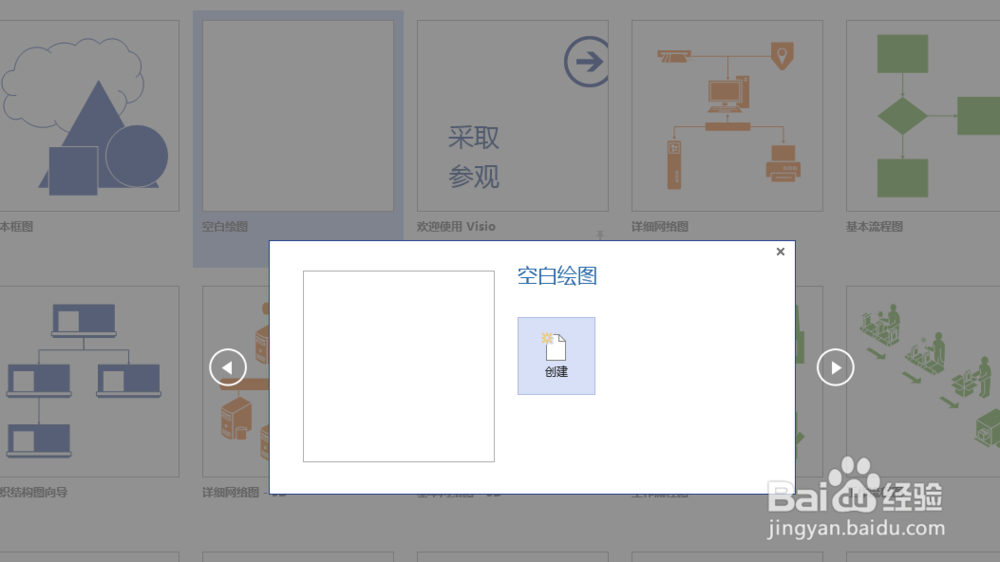Screen dimensions: 1000x562
Task: Select the 空白绘图 template thumbnail
Action: coord(298,115)
